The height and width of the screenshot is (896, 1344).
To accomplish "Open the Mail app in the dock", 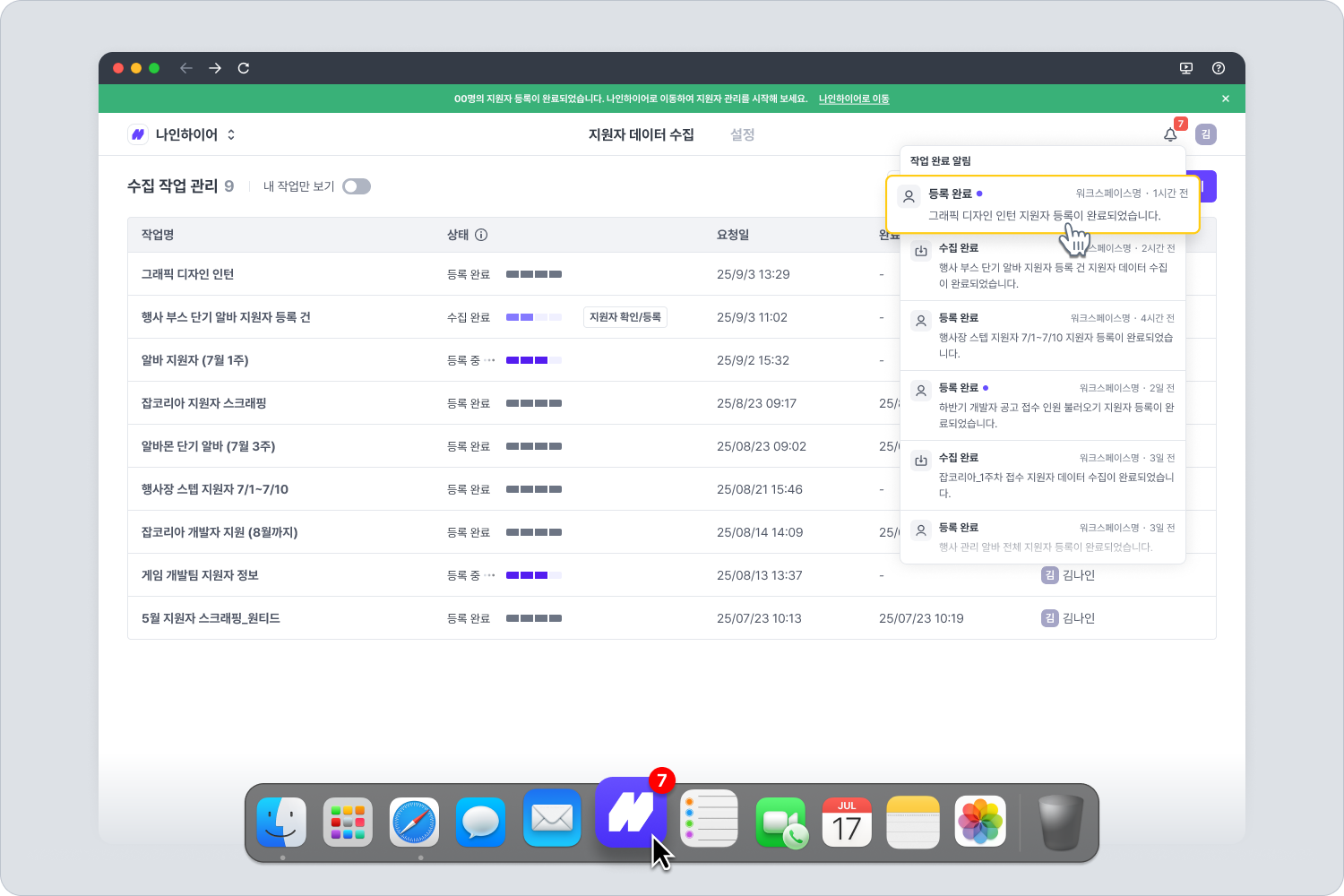I will point(552,817).
